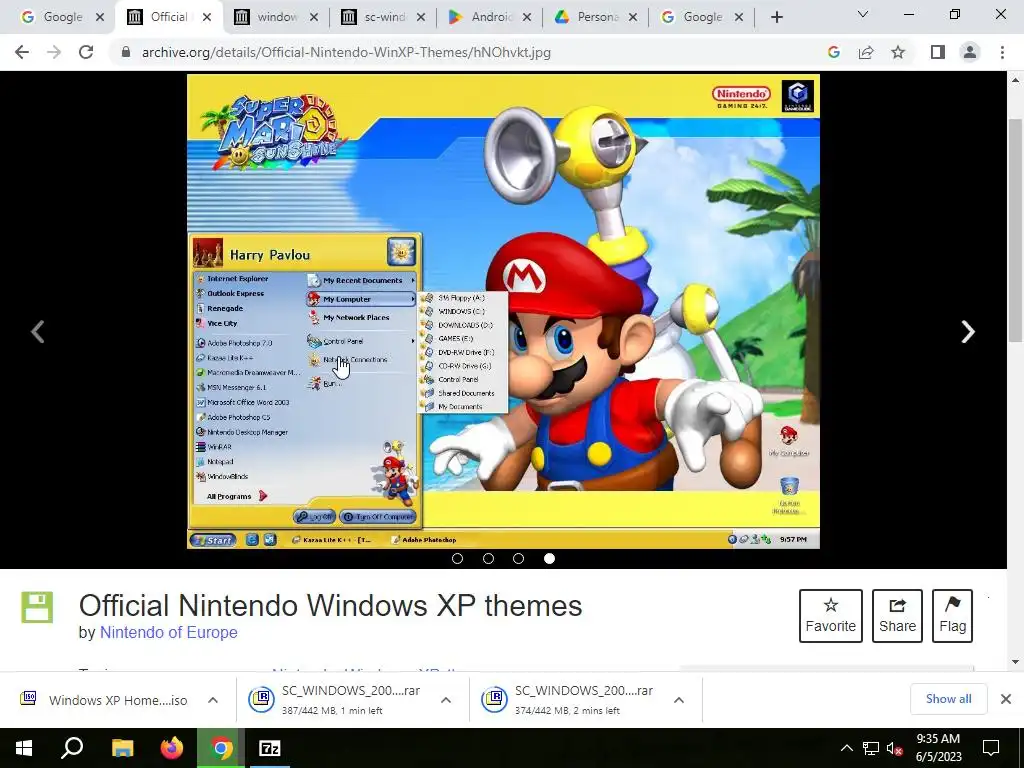This screenshot has width=1024, height=768.
Task: Select the first carousel dot
Action: [457, 558]
